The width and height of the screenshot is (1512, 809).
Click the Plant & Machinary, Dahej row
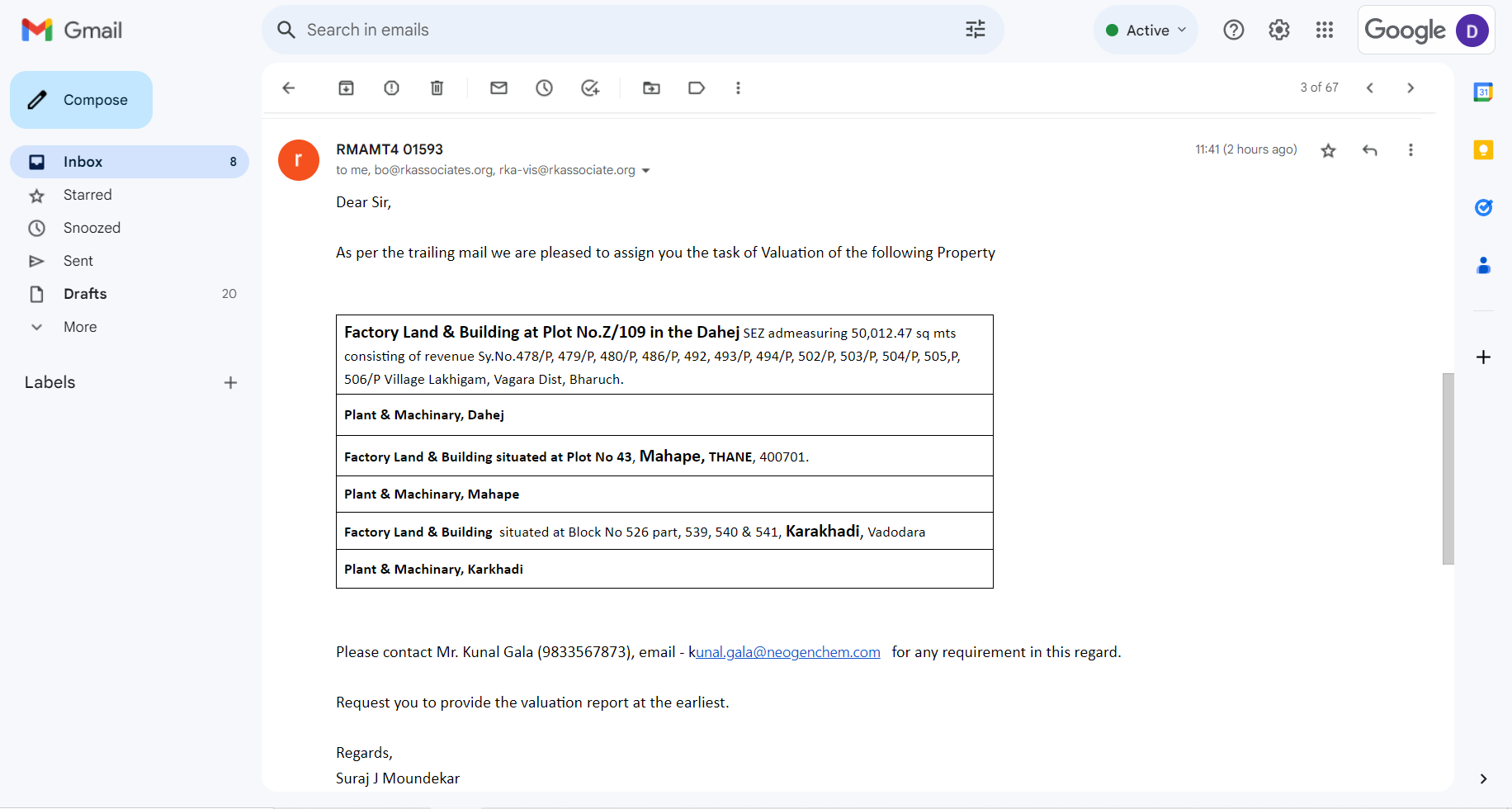[x=664, y=415]
